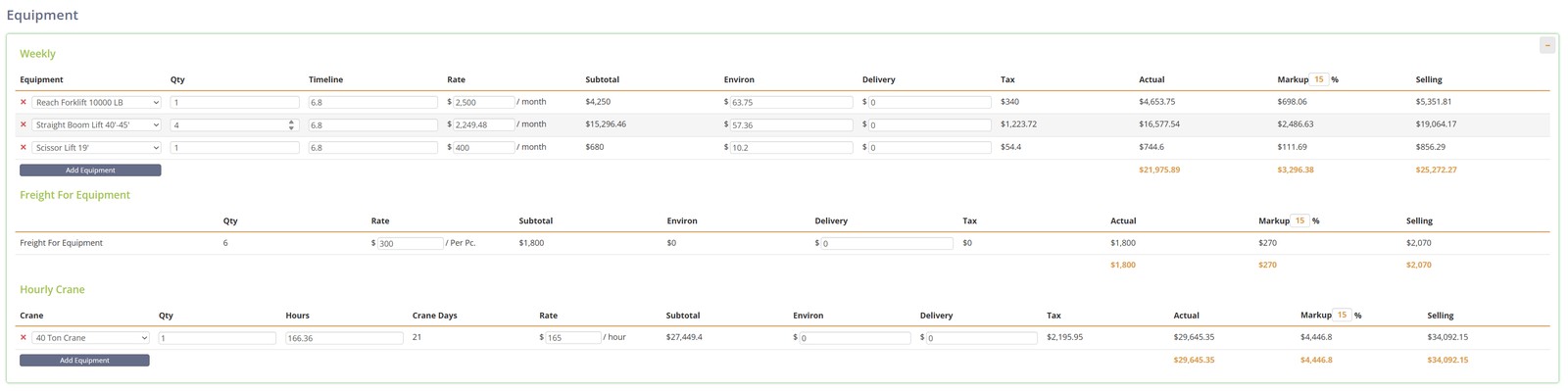Edit the 10.2 environ field
Screen dimensions: 1568x391
(792, 147)
